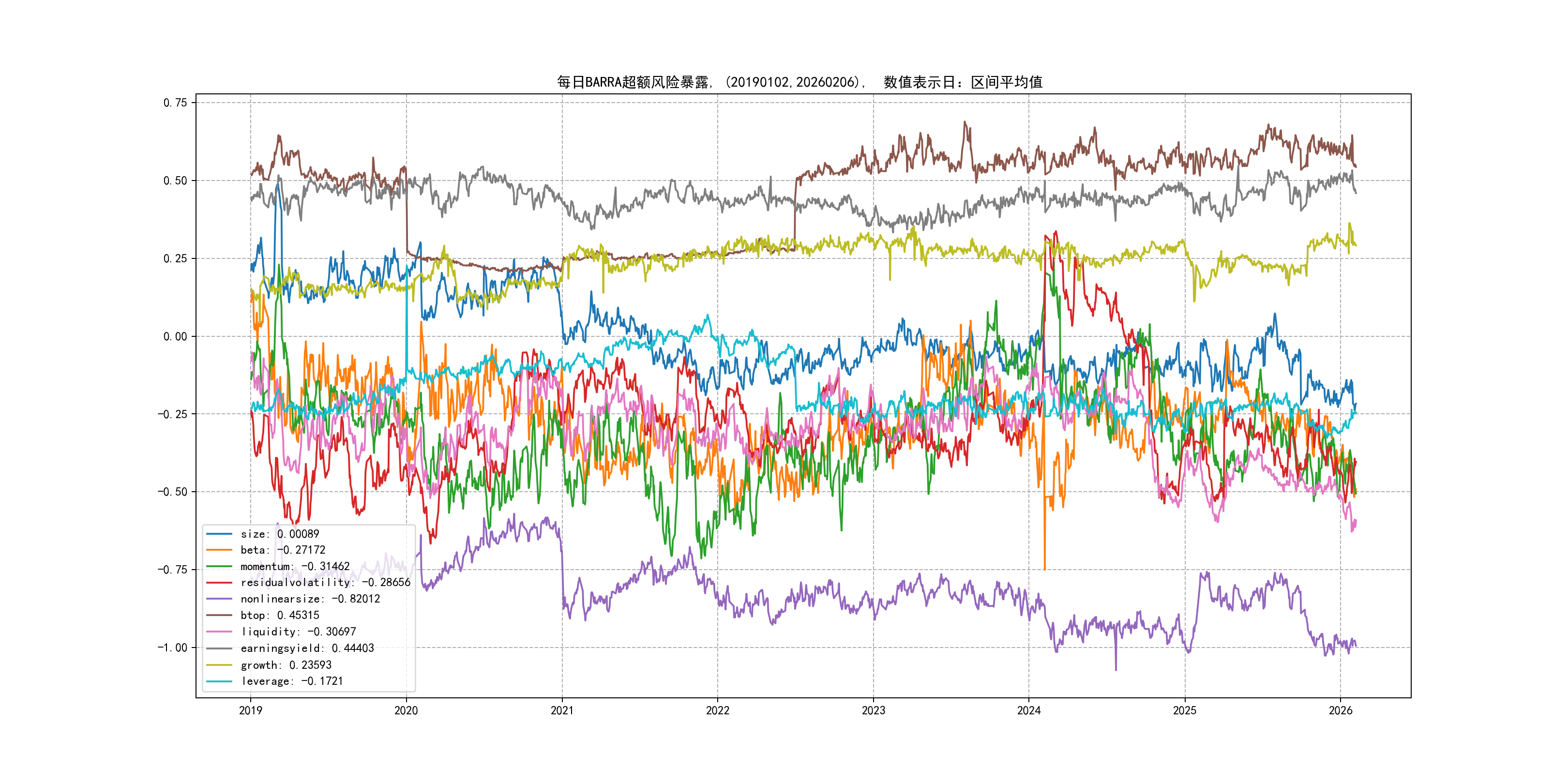Click the 2023 x-axis tick label
Viewport: 1568px width, 784px height.
click(x=873, y=710)
